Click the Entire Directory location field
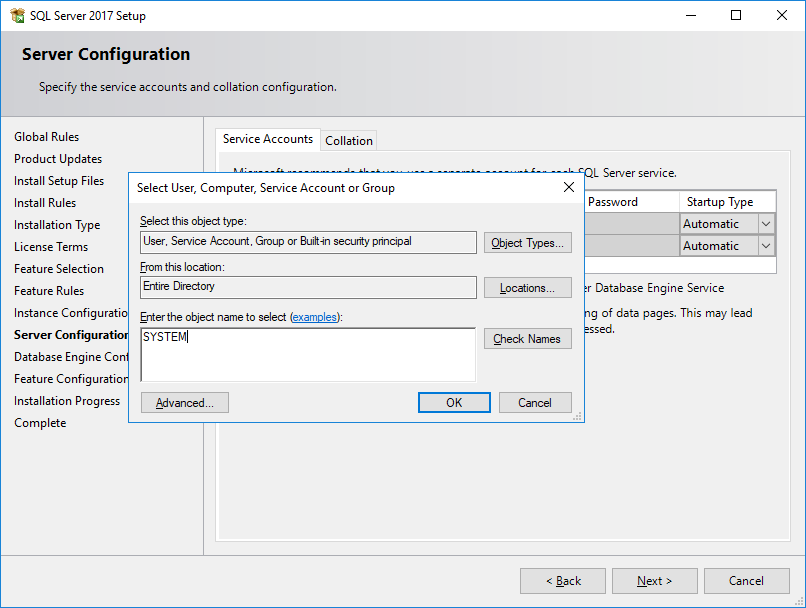The width and height of the screenshot is (806, 608). tap(308, 287)
